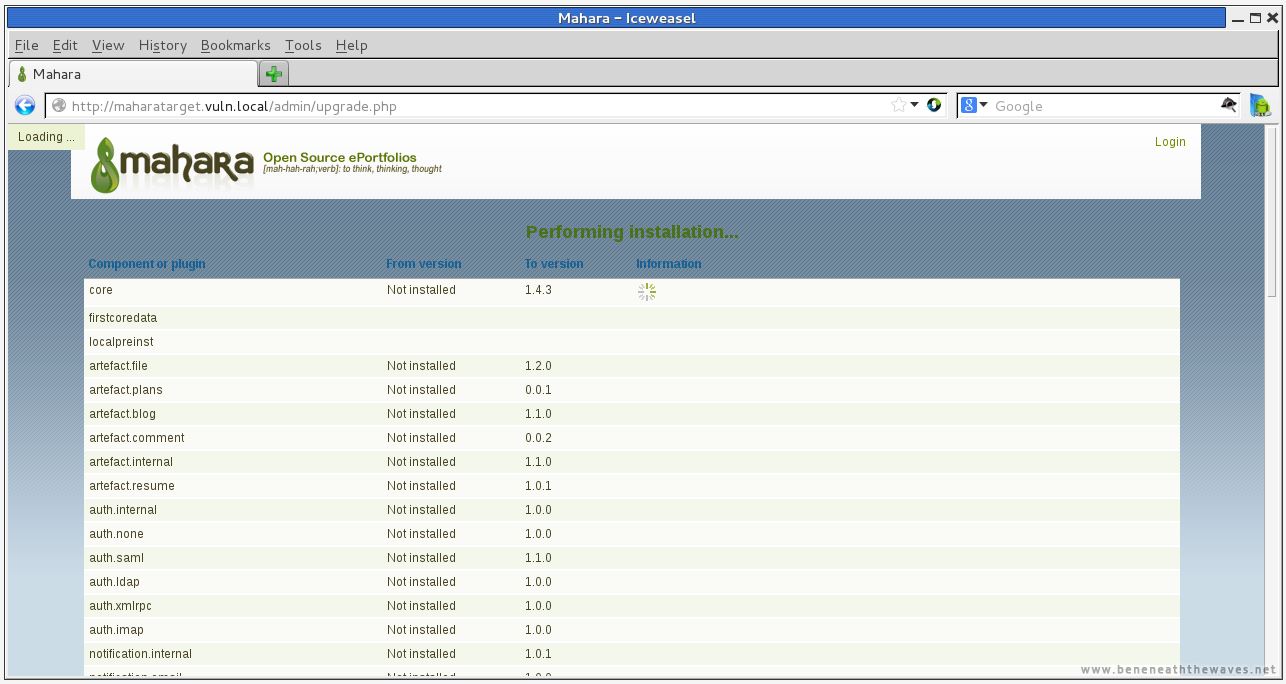Select the Mahara browser tab
1286x684 pixels.
[133, 74]
